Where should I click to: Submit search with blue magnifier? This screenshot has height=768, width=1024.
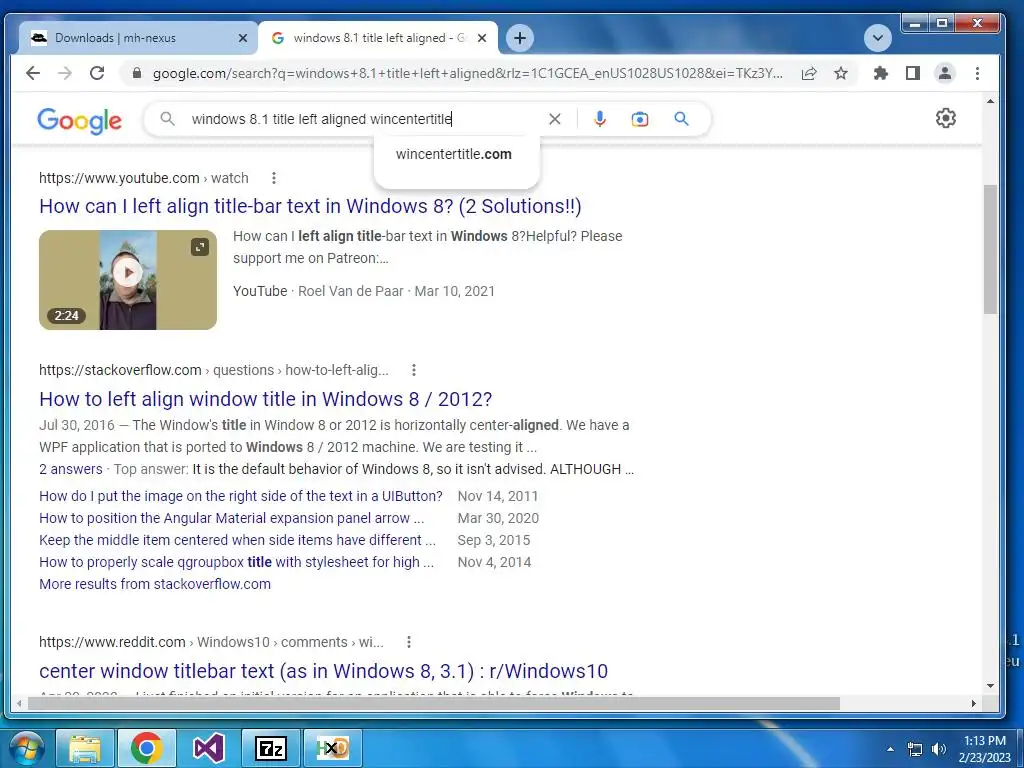click(681, 119)
